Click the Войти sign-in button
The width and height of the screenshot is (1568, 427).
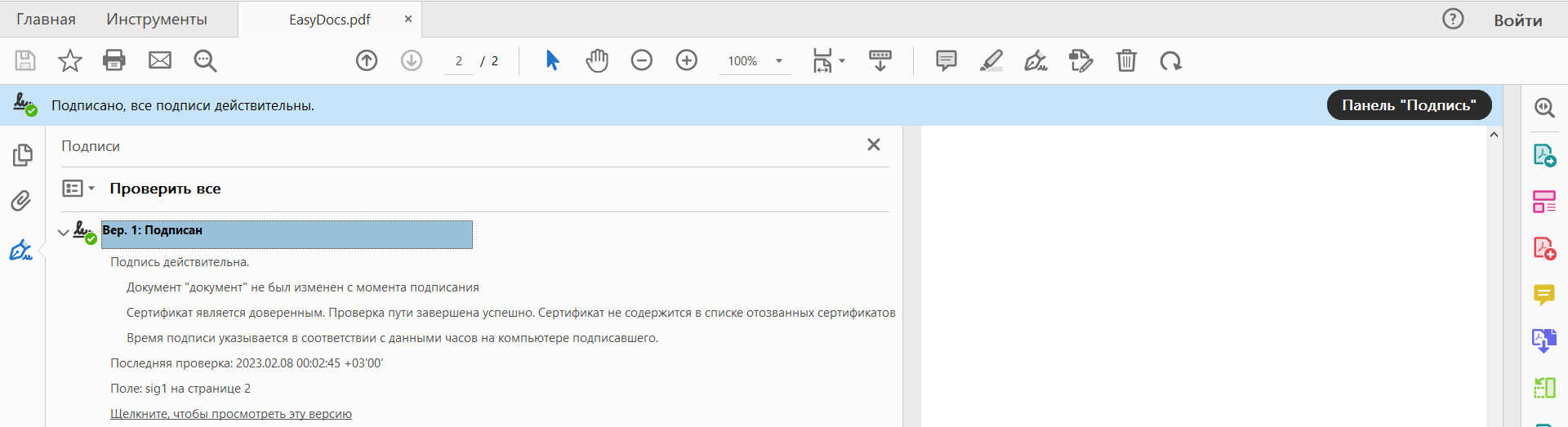coord(1518,20)
